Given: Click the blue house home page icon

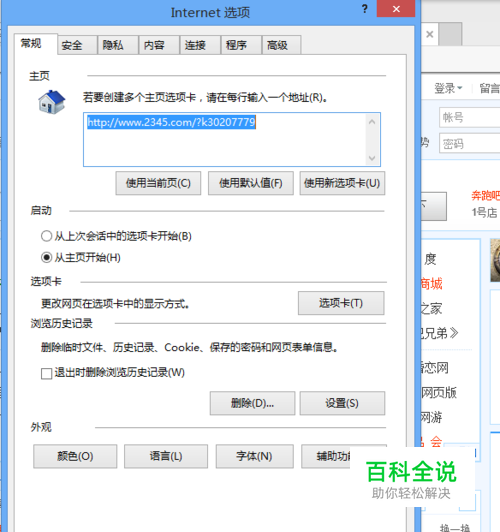Looking at the screenshot, I should pyautogui.click(x=52, y=102).
